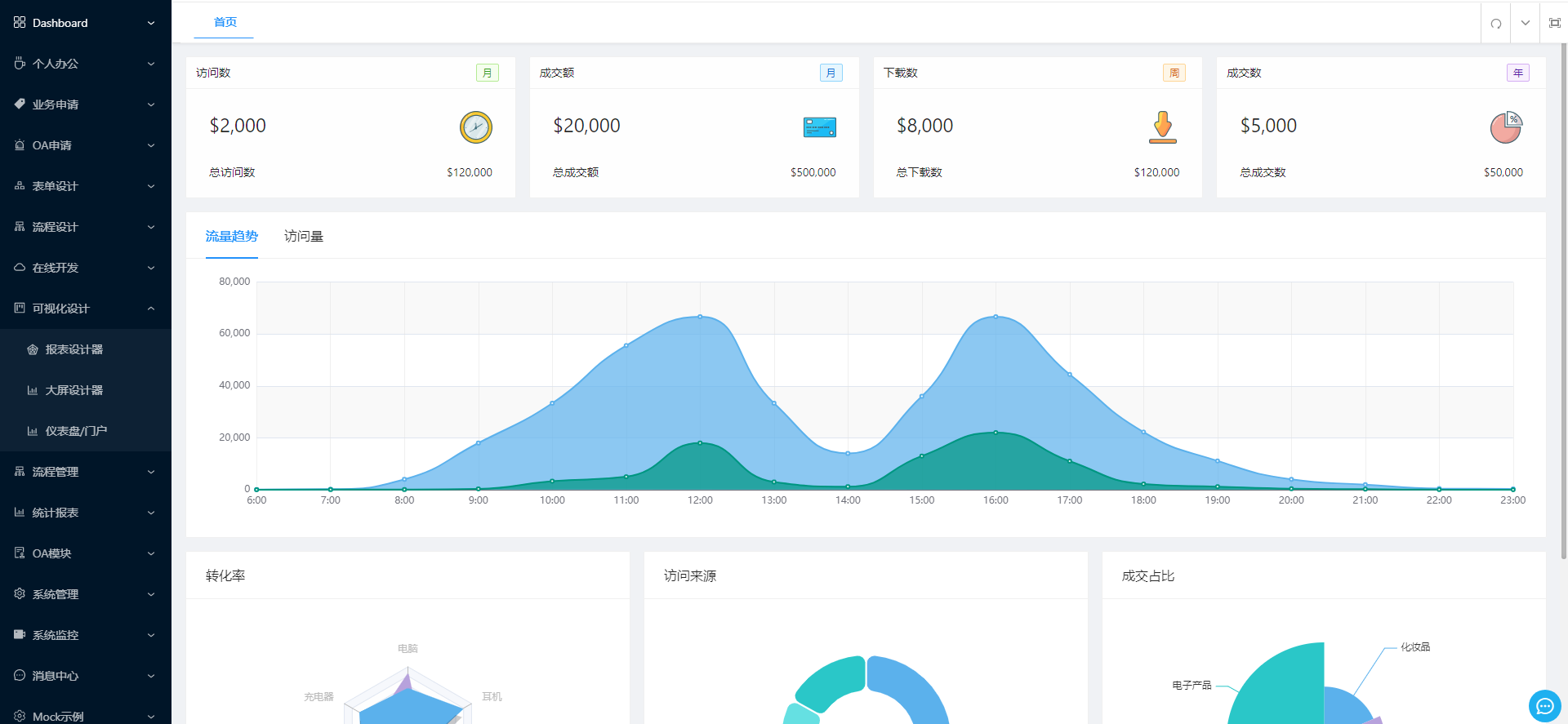This screenshot has height=724, width=1568.
Task: Expand the 个人办公 menu chevron
Action: pos(151,64)
